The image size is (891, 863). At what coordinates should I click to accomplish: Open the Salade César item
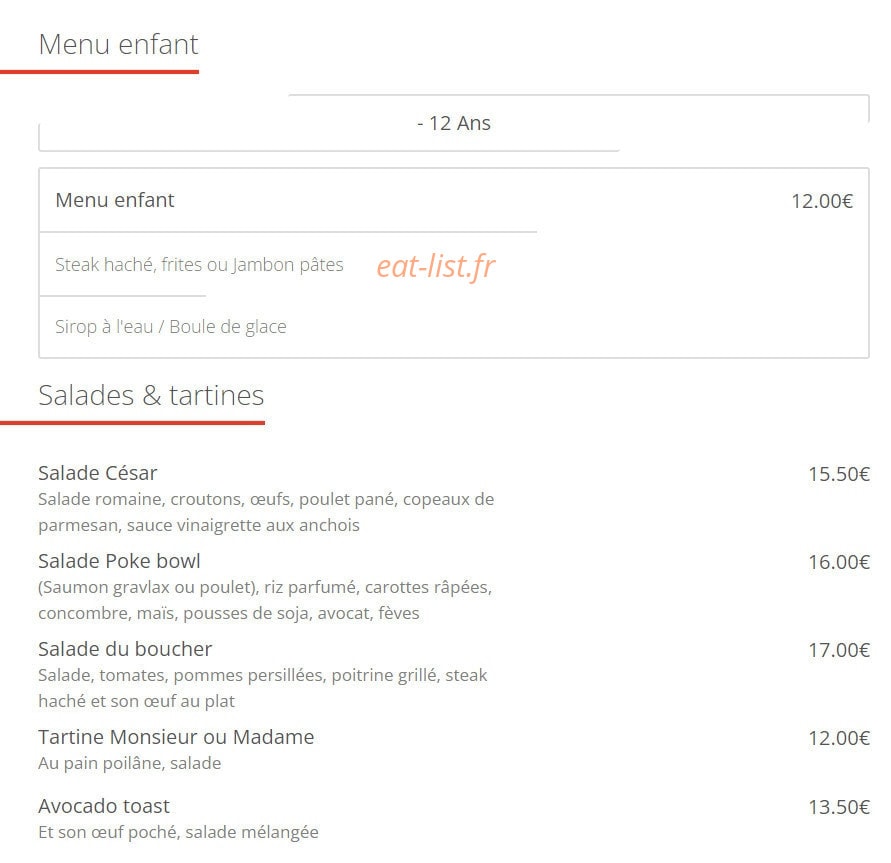pyautogui.click(x=98, y=473)
